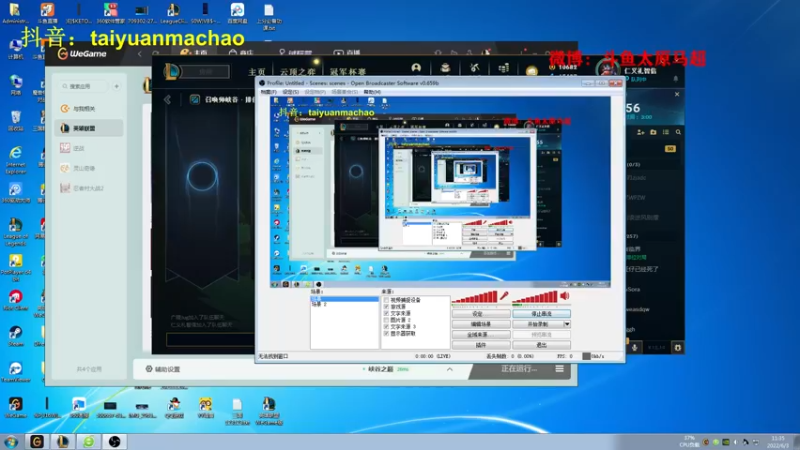Close the League social panel with X
The width and height of the screenshot is (800, 450).
point(677,94)
